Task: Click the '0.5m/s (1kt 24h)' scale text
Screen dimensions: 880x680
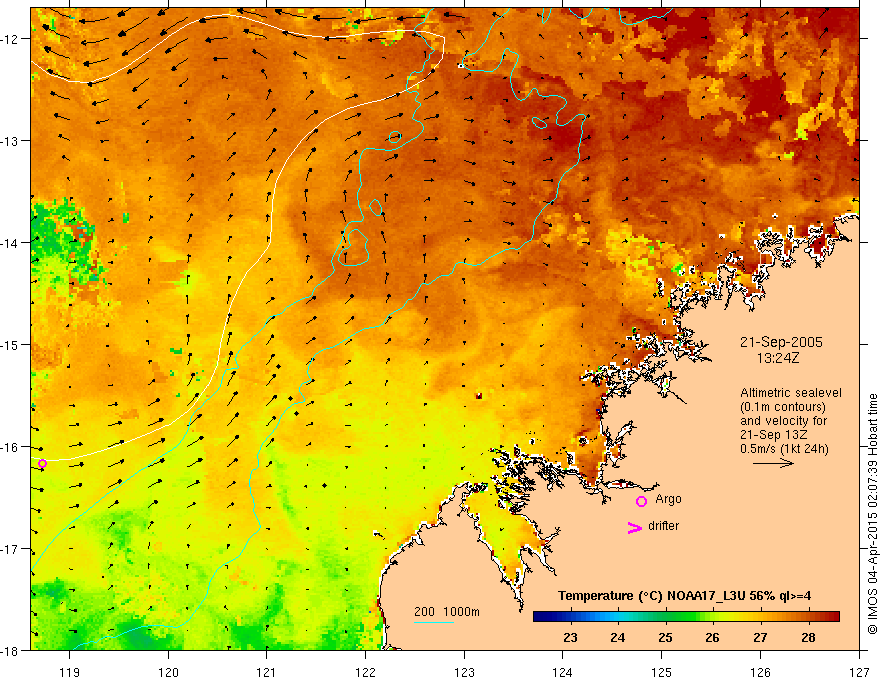Action: tap(785, 449)
